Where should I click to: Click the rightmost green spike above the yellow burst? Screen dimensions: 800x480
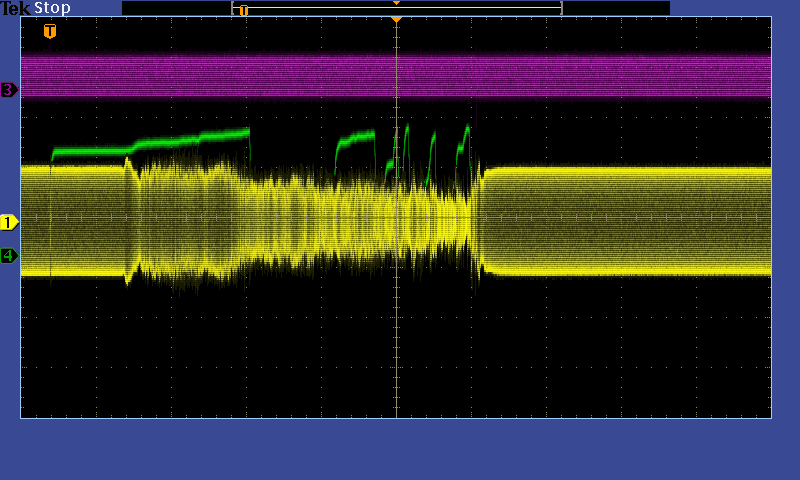tap(465, 135)
